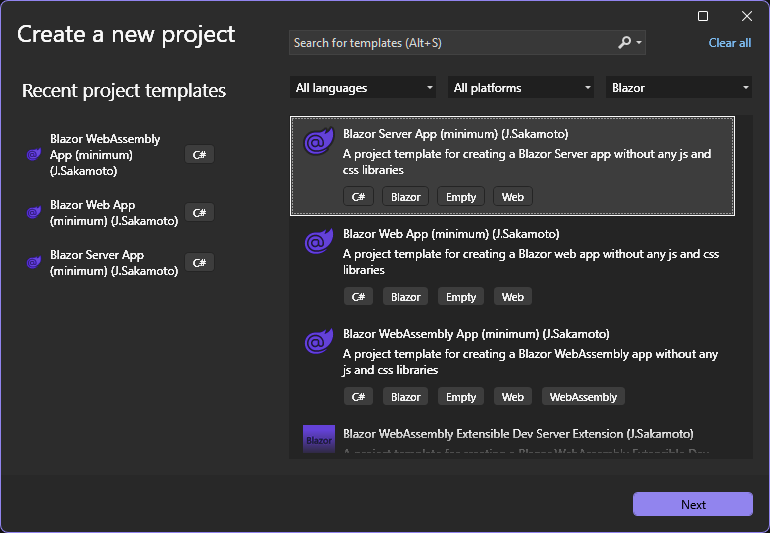Screen dimensions: 770x533
Task: Click Empty tag under Blazor WebAssembly App template
Action: [x=461, y=396]
